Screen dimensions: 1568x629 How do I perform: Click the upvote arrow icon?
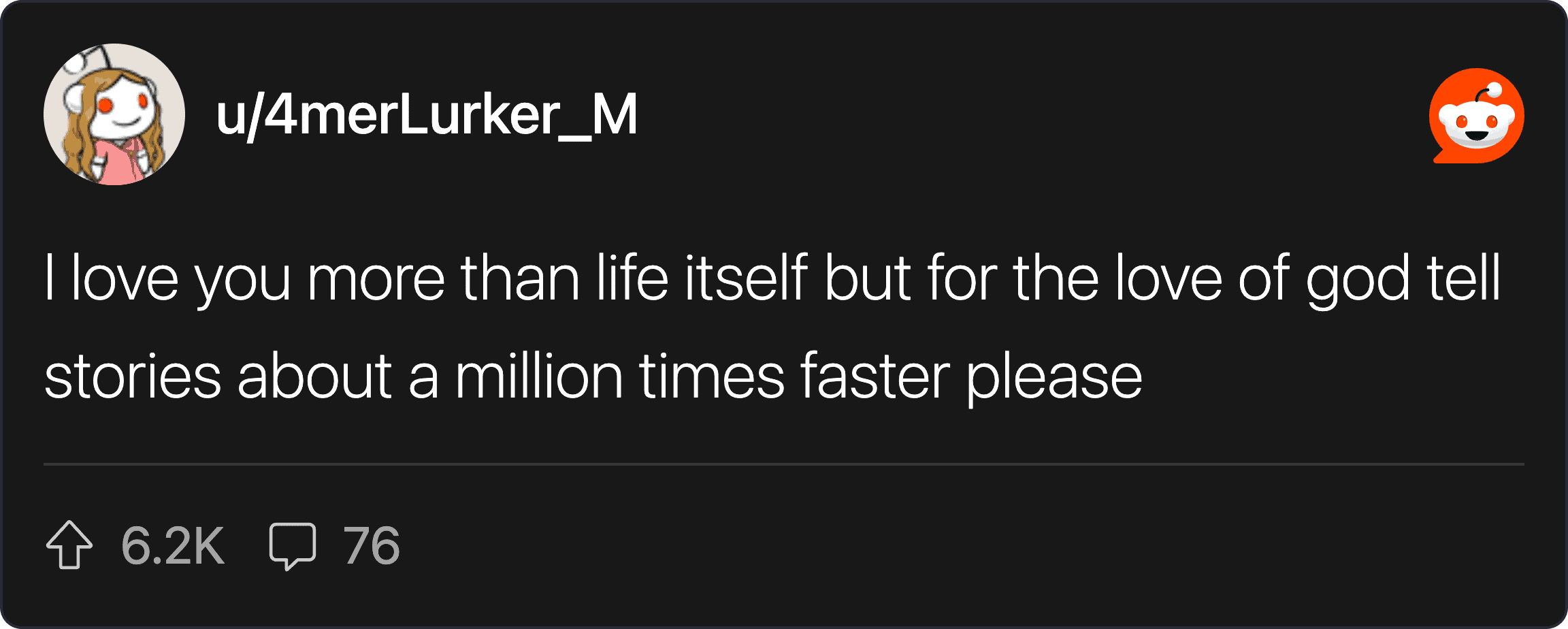click(69, 545)
